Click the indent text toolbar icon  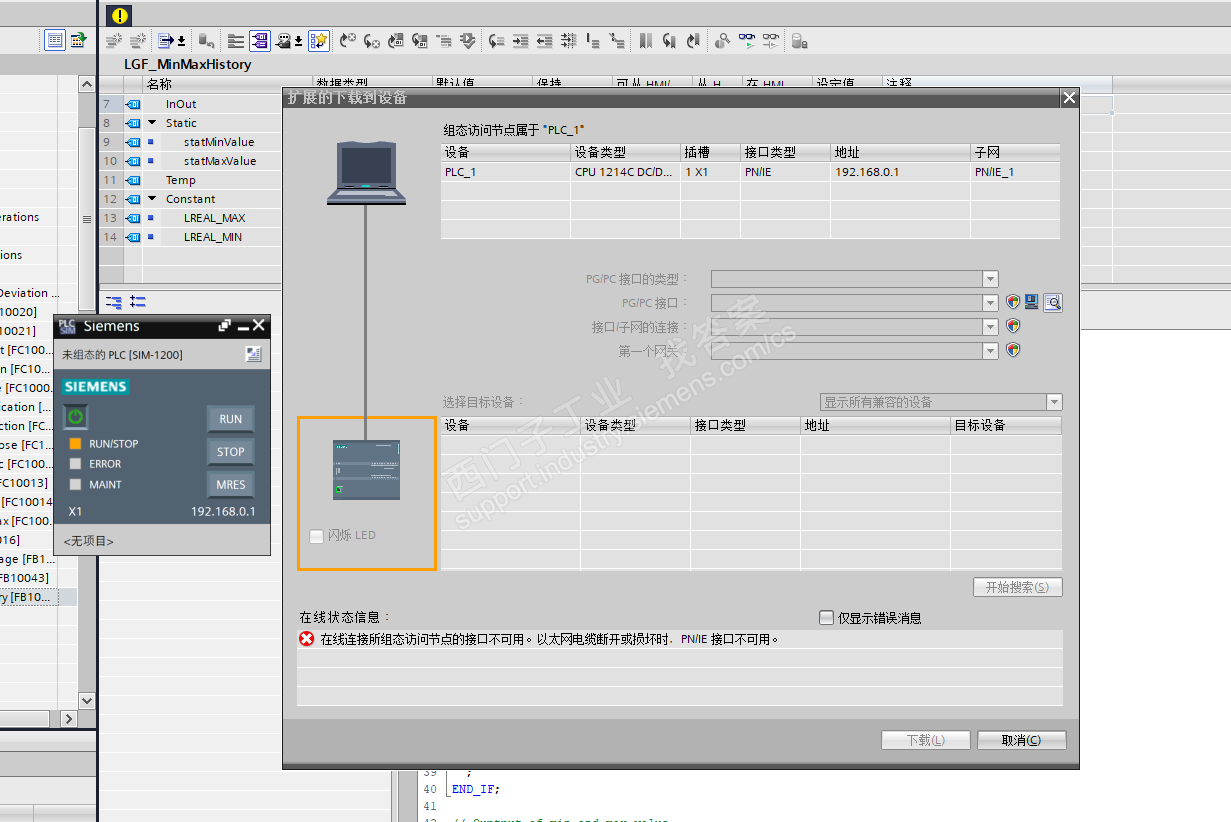520,41
